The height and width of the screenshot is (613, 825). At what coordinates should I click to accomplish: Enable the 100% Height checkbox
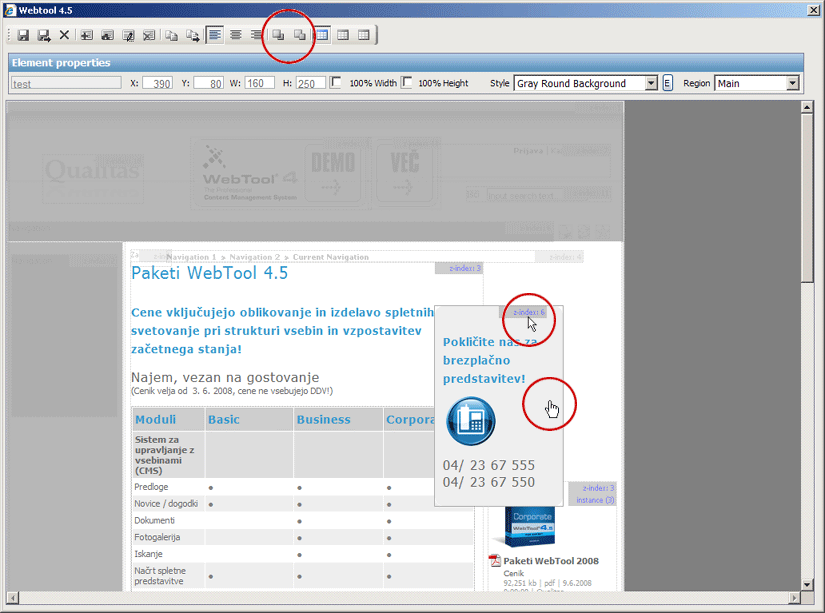(407, 83)
